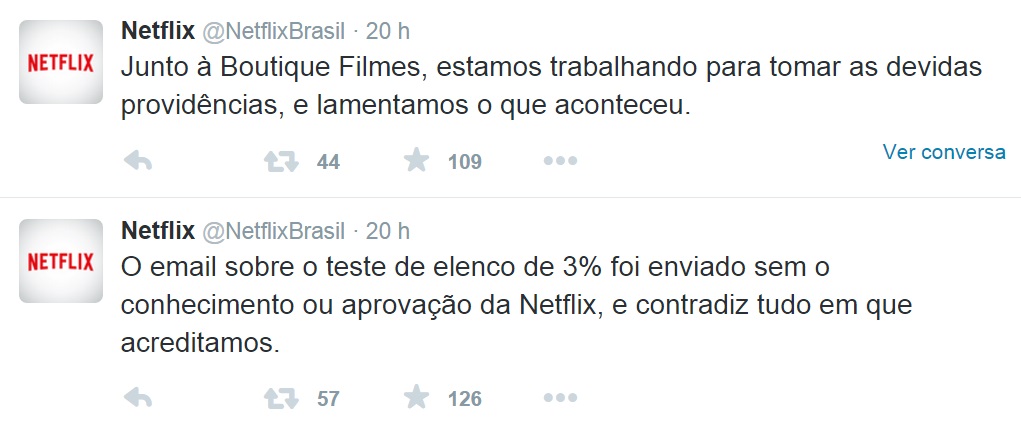Open the 20 h timestamp of second tweet
This screenshot has width=1021, height=424.
pyautogui.click(x=387, y=231)
